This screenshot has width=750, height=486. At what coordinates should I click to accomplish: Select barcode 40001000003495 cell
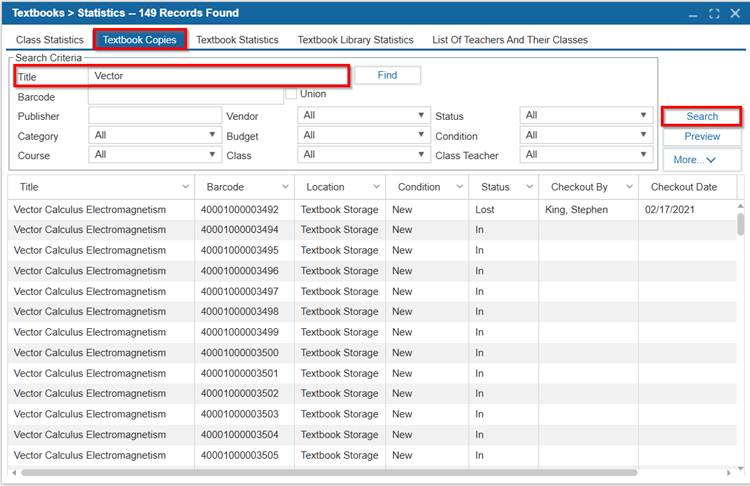(x=244, y=251)
